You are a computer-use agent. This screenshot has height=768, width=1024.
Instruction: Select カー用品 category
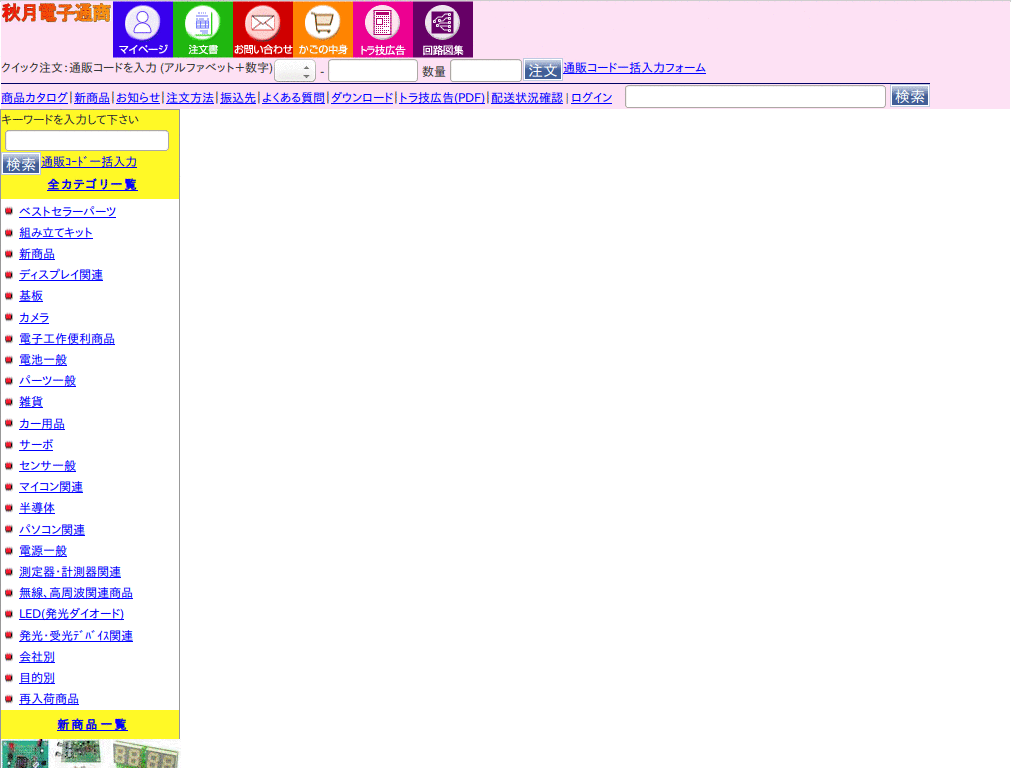(x=42, y=424)
